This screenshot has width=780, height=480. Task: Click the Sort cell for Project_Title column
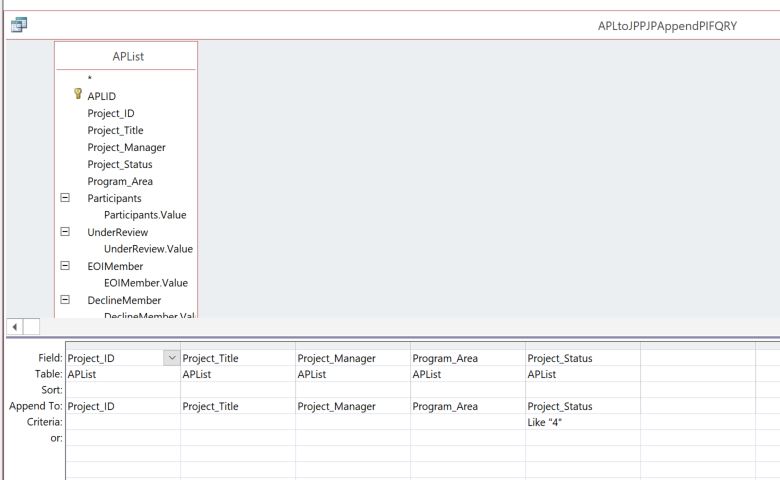(237, 390)
